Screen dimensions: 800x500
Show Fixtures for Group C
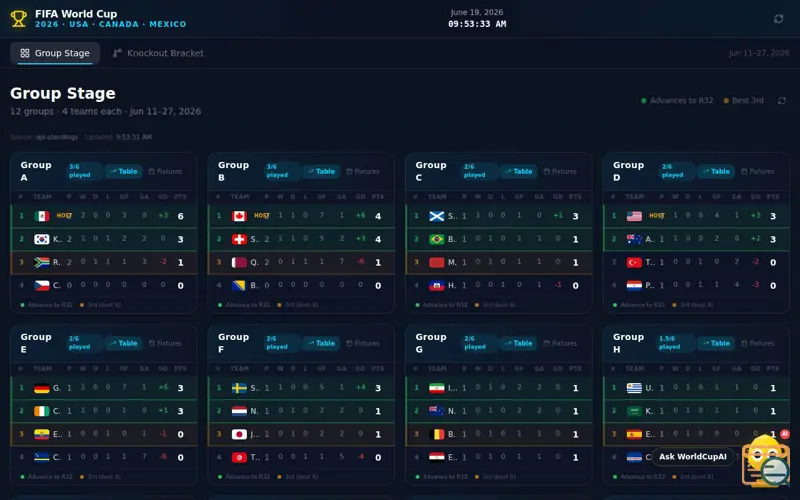[x=560, y=171]
